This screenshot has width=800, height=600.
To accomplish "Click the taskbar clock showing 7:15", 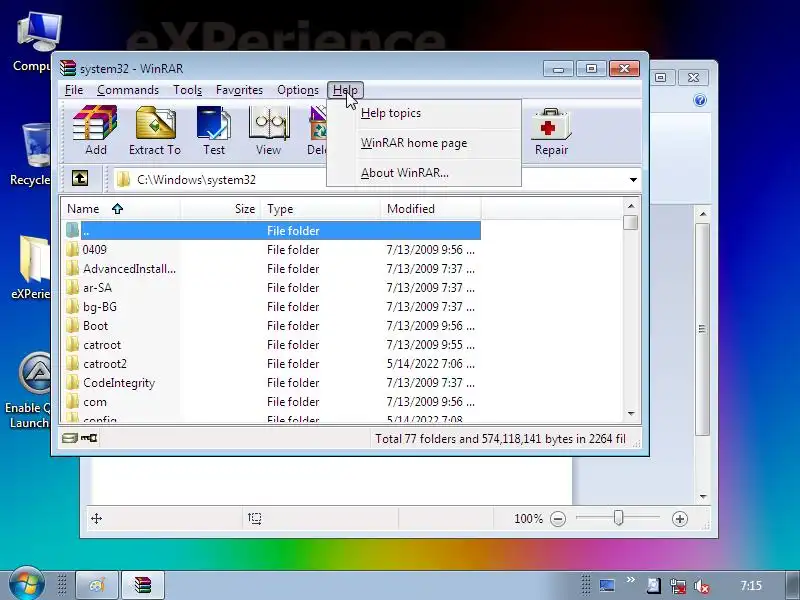I will pyautogui.click(x=751, y=586).
